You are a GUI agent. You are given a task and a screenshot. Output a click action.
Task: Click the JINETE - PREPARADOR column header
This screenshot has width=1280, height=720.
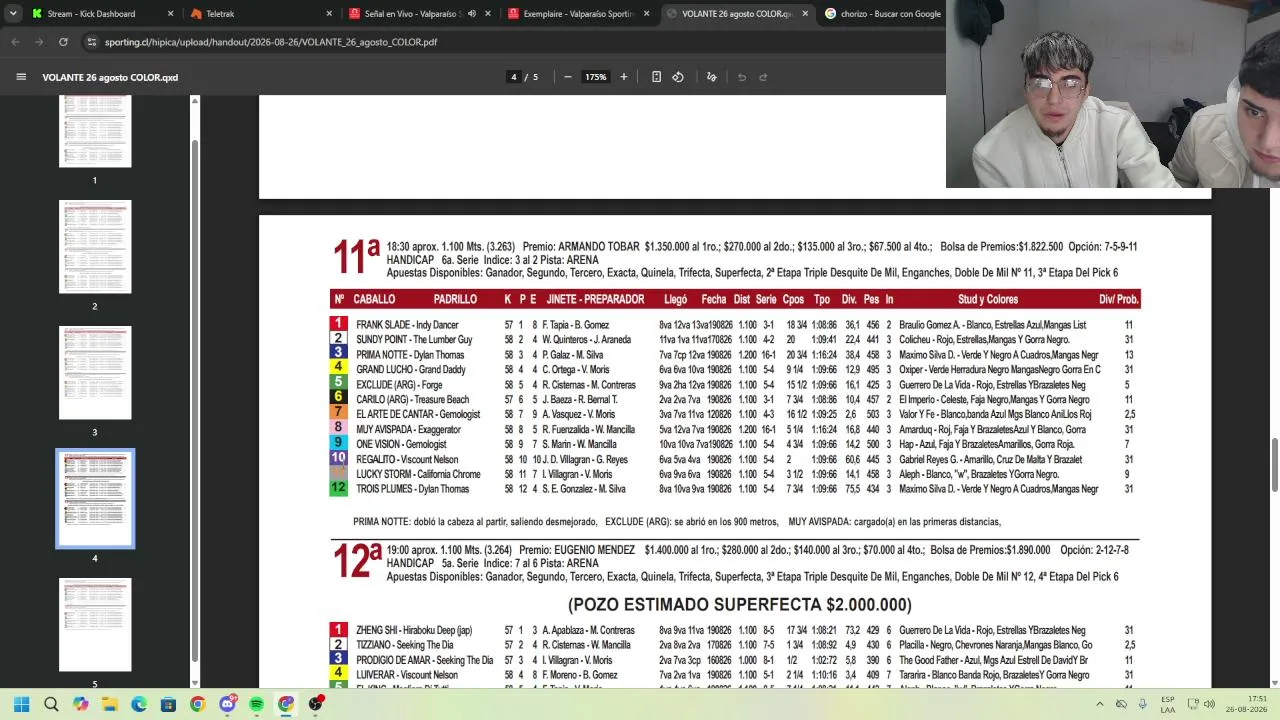coord(595,300)
